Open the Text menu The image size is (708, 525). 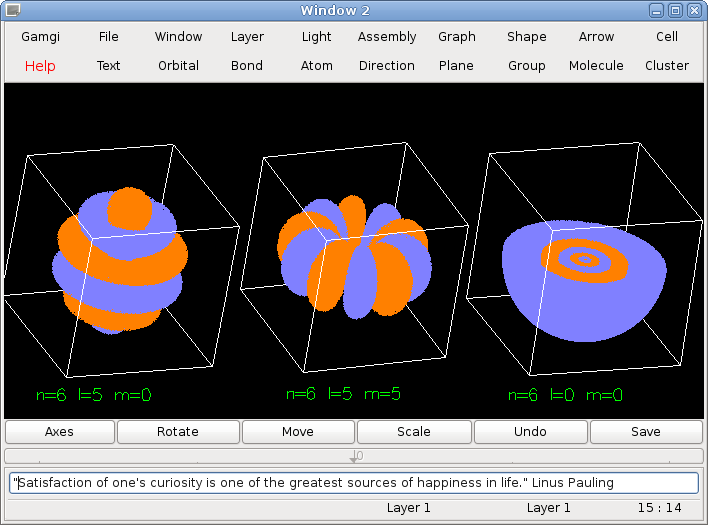(x=108, y=66)
